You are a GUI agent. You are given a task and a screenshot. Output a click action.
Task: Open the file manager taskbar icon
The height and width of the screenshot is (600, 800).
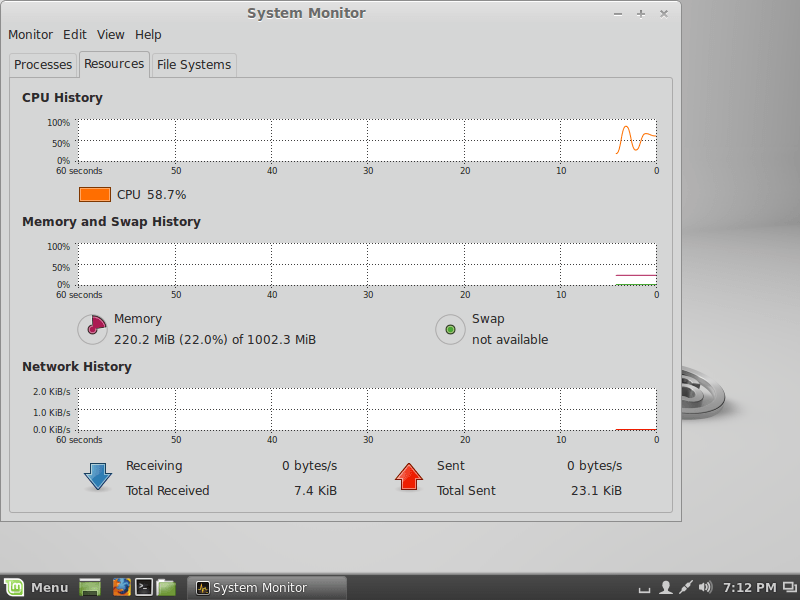click(x=166, y=587)
